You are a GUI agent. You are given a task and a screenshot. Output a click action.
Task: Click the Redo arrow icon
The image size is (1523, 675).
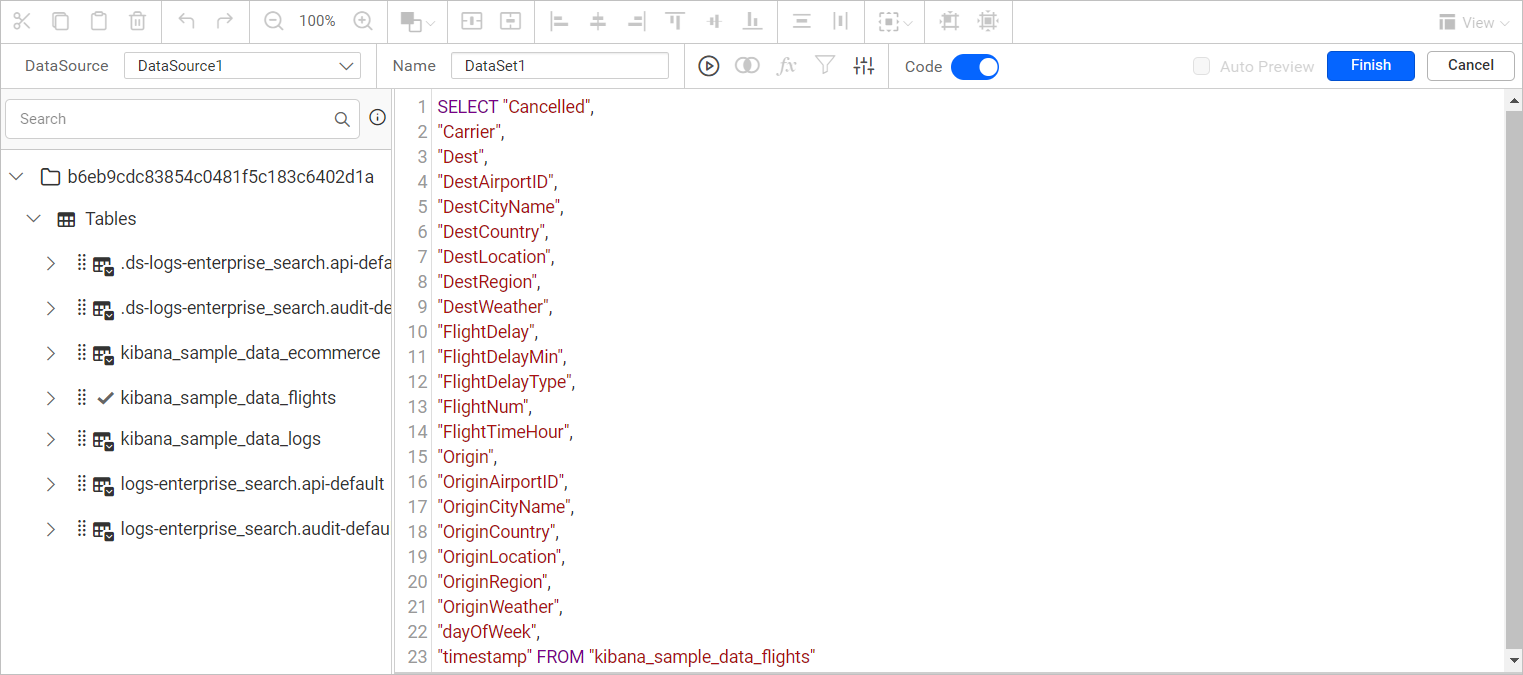tap(225, 21)
